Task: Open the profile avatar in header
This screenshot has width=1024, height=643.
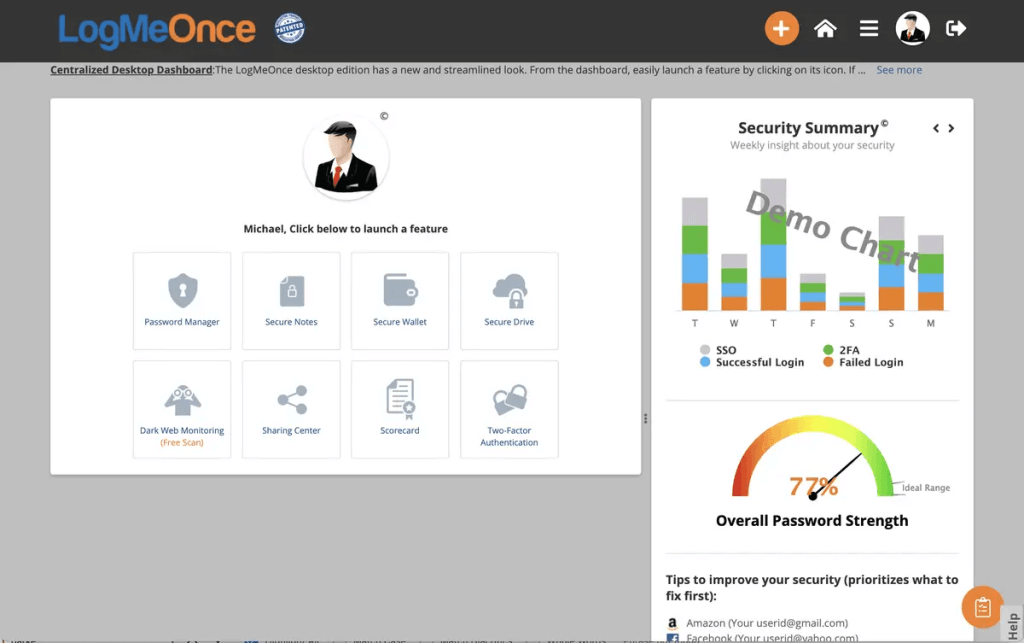Action: pyautogui.click(x=912, y=28)
